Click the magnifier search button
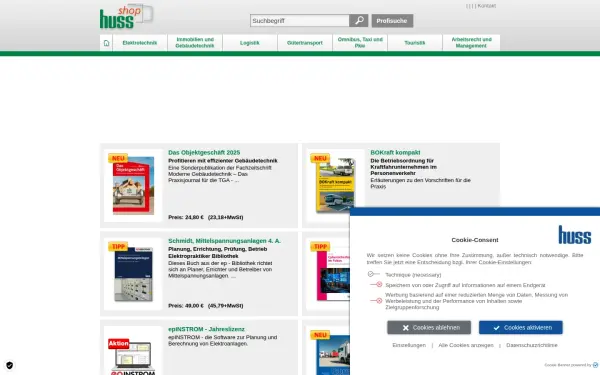This screenshot has width=600, height=375. 359,21
